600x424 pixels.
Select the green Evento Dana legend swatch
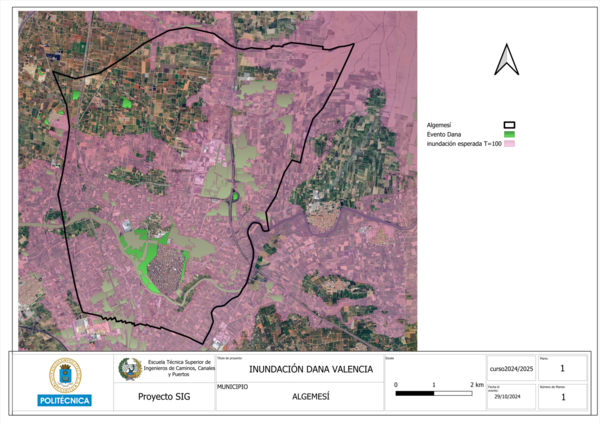(x=509, y=134)
